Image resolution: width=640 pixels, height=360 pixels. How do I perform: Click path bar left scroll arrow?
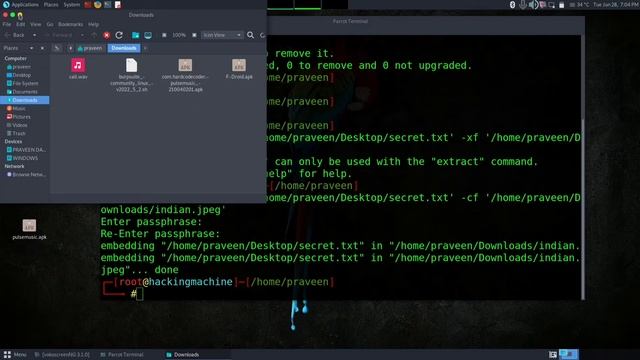pos(70,48)
